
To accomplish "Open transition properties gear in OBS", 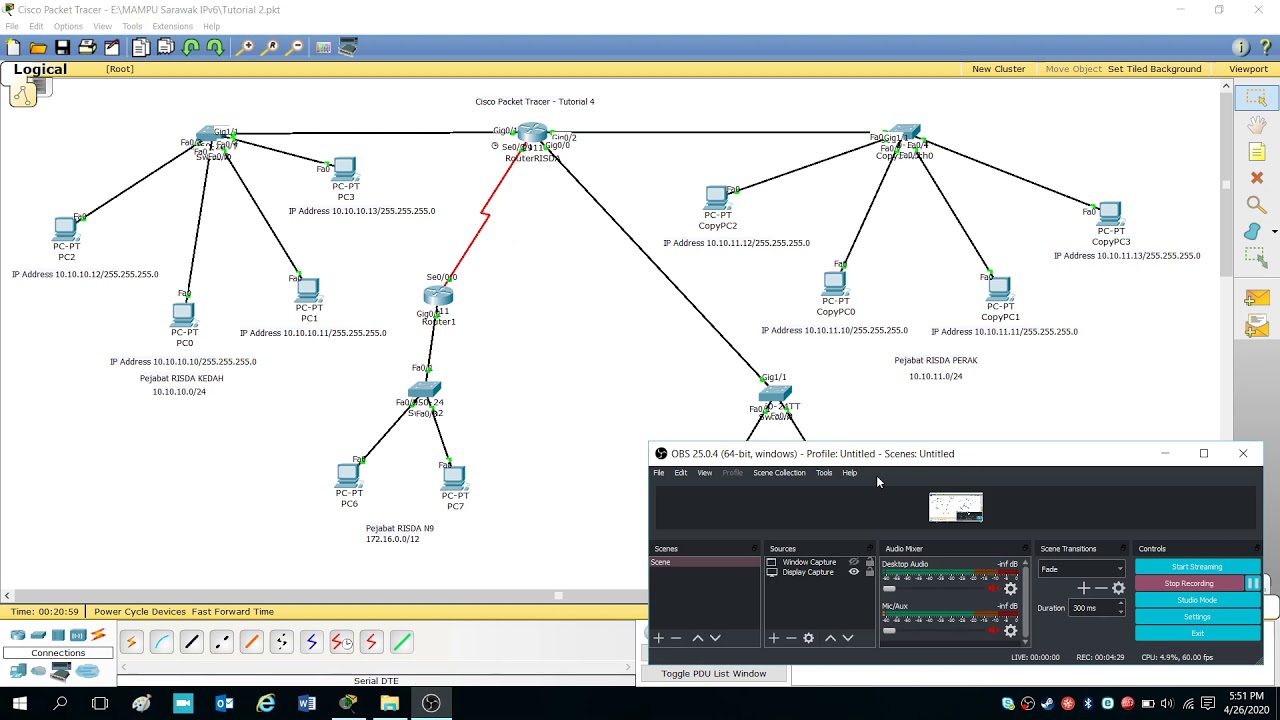I will [1119, 588].
